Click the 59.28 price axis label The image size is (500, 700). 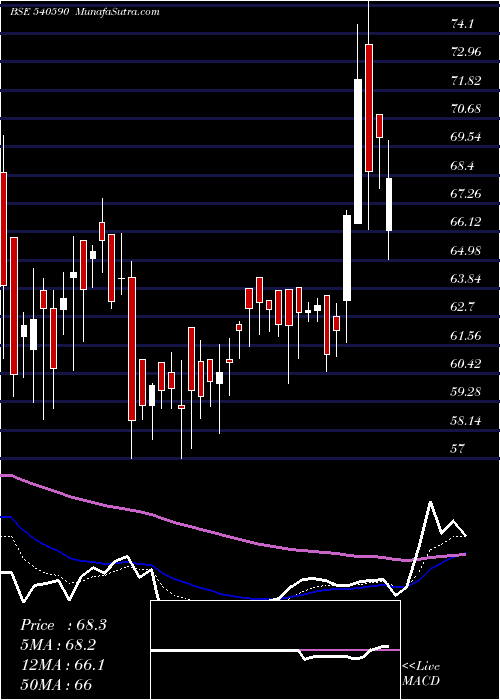(466, 392)
